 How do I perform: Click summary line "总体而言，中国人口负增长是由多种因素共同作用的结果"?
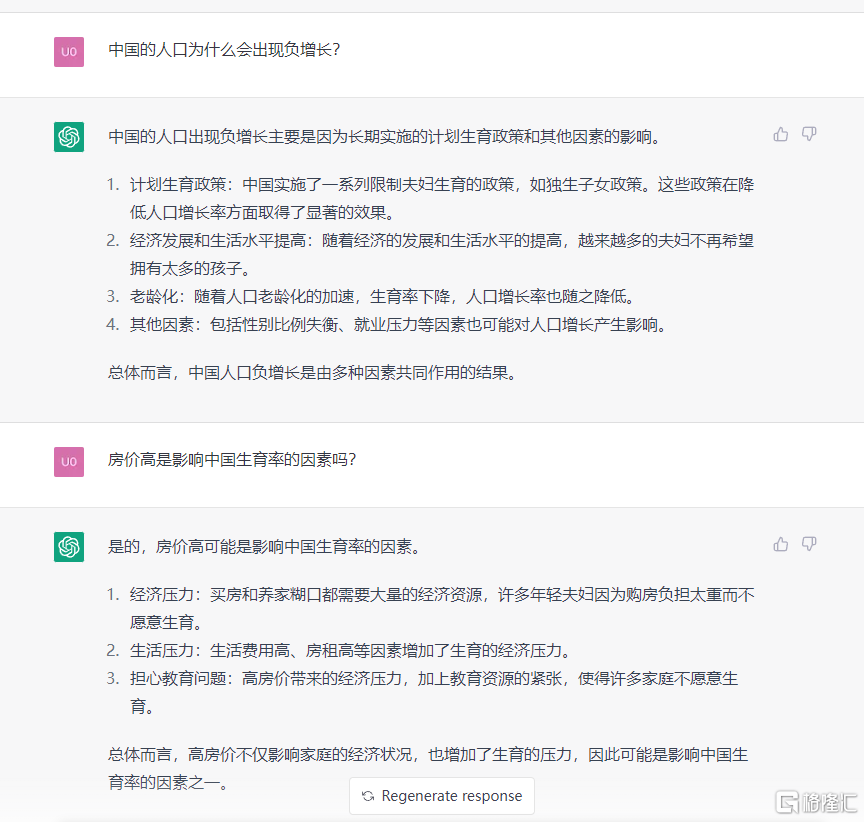[x=312, y=373]
